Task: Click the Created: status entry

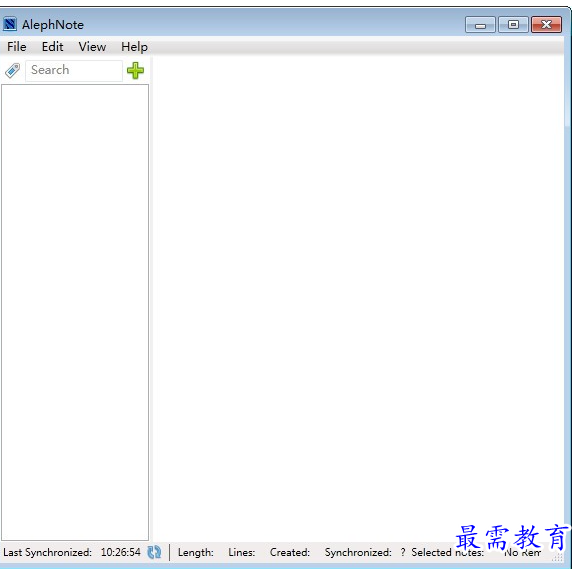Action: tap(290, 552)
